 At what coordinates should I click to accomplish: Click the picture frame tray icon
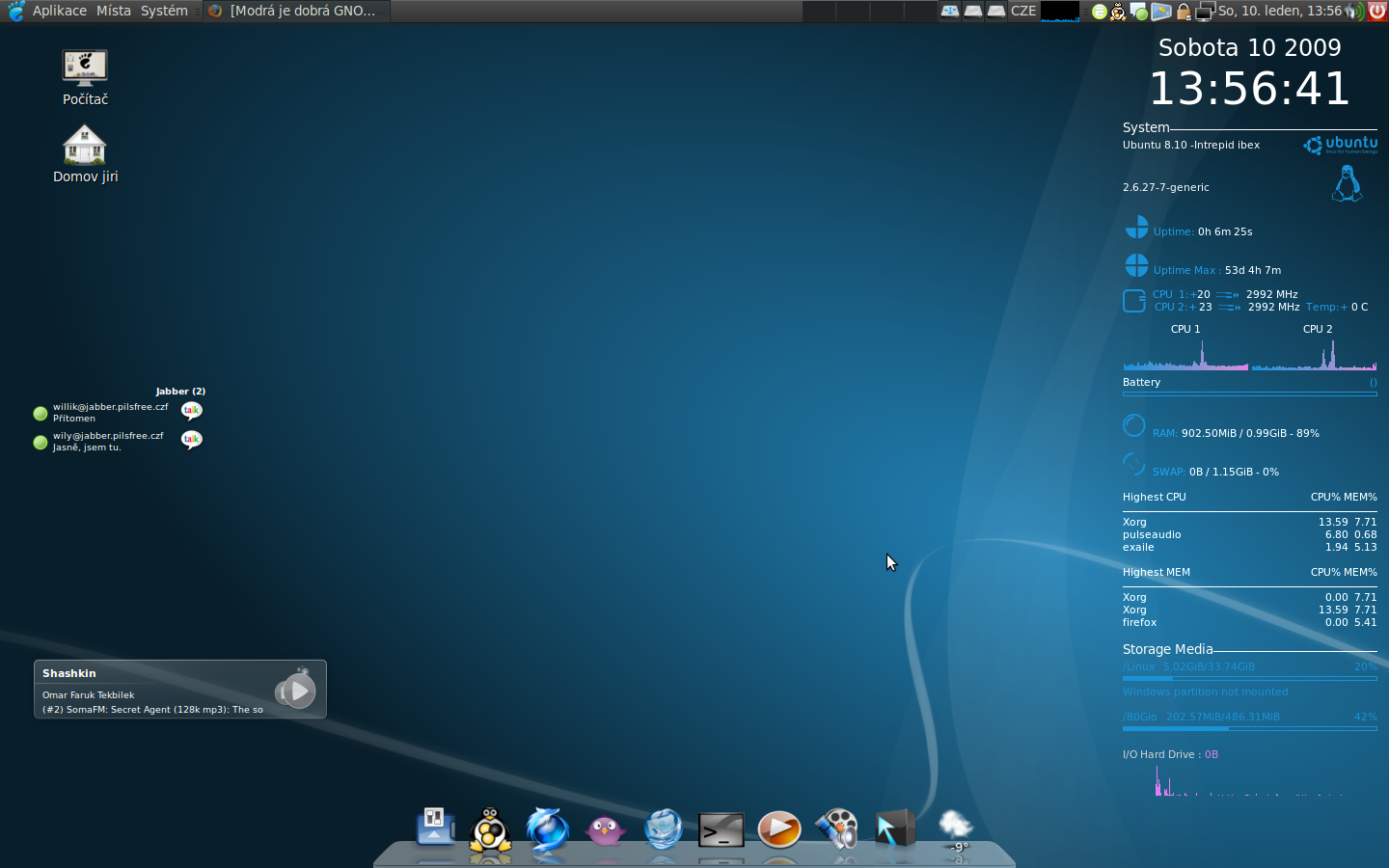tap(1161, 12)
